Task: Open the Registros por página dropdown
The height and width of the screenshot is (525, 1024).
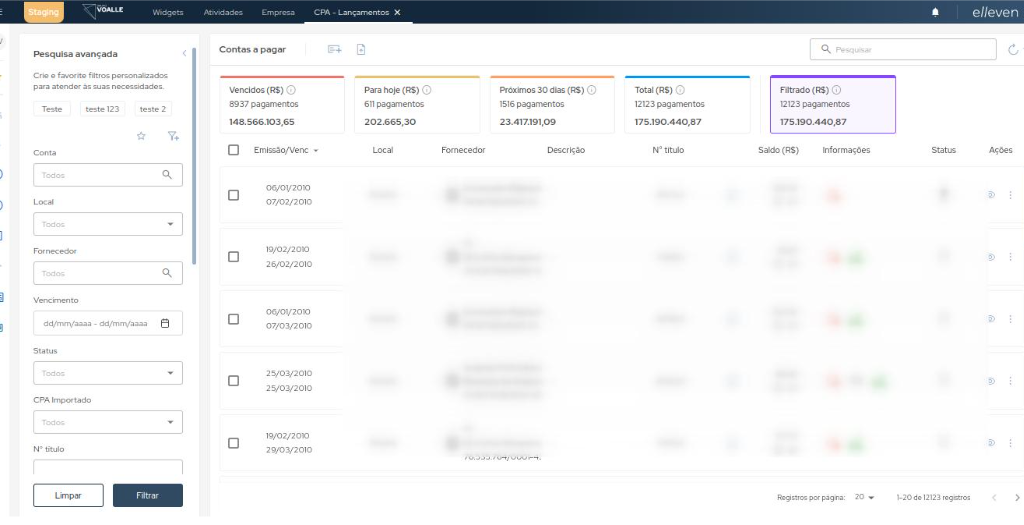Action: (865, 497)
